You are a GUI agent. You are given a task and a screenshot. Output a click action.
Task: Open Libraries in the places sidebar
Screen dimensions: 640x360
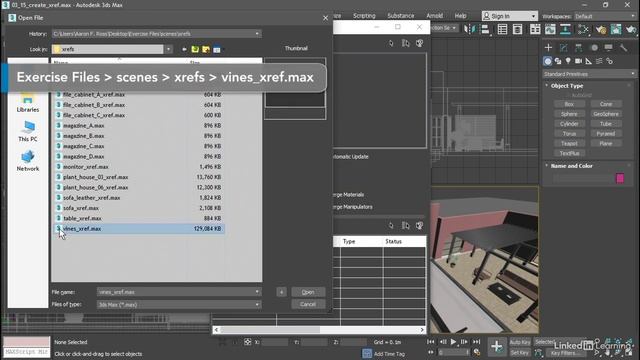pos(28,103)
